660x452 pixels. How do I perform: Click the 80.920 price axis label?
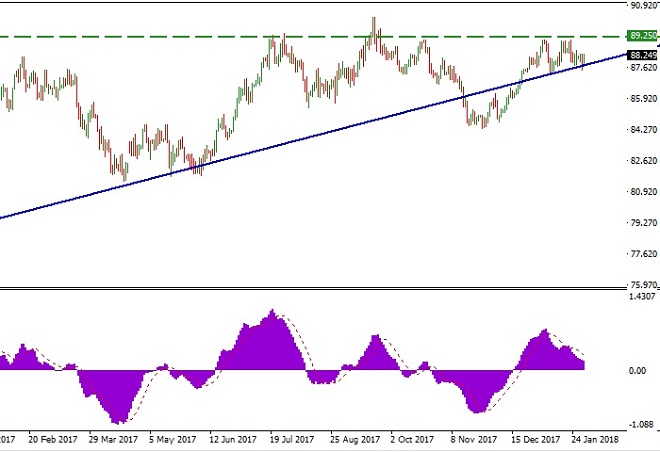click(643, 191)
